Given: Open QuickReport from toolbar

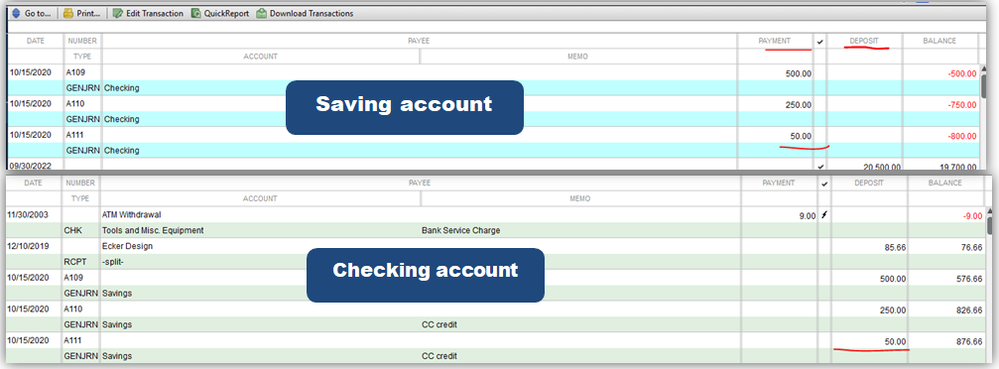Looking at the screenshot, I should pyautogui.click(x=220, y=13).
